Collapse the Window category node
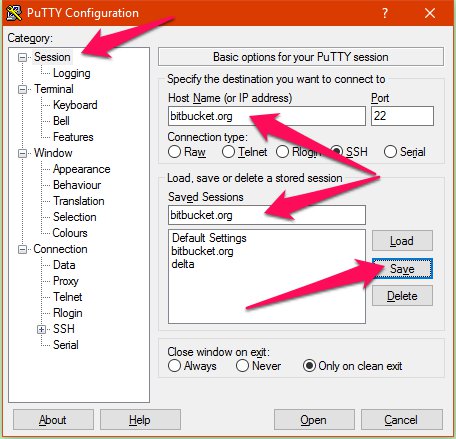 point(22,154)
